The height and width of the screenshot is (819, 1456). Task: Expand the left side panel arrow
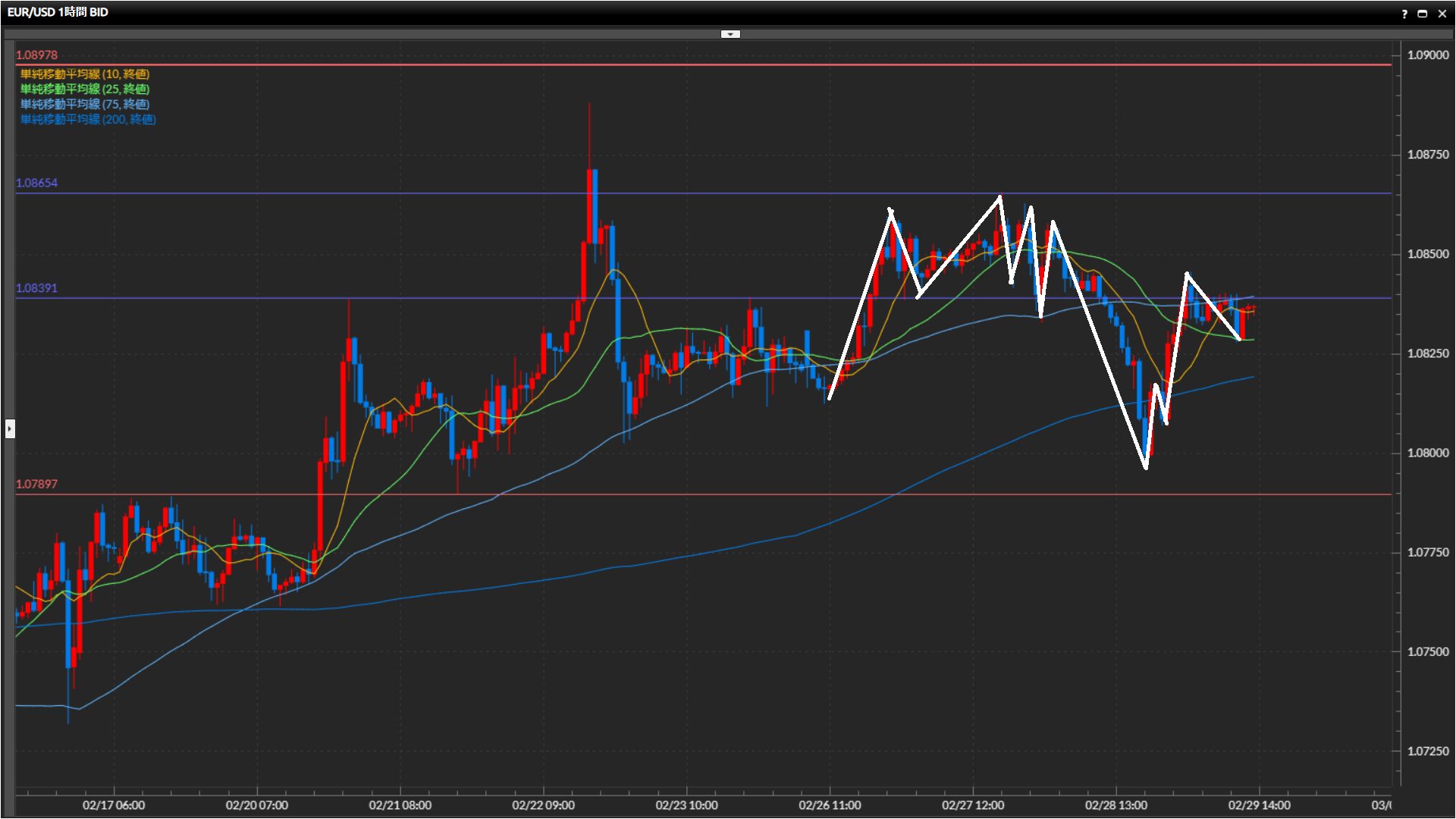tap(9, 429)
